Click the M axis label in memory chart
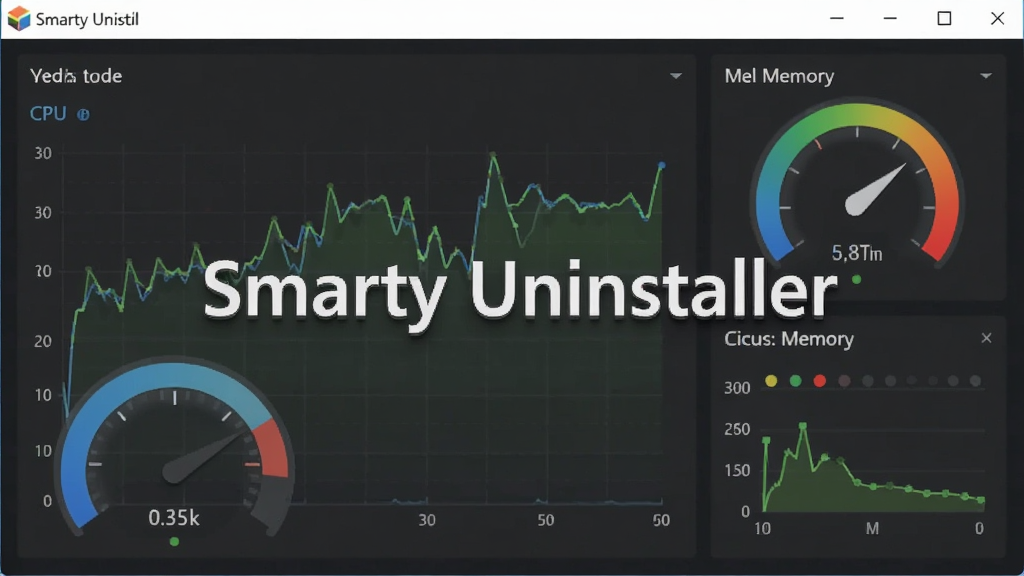 pos(872,528)
